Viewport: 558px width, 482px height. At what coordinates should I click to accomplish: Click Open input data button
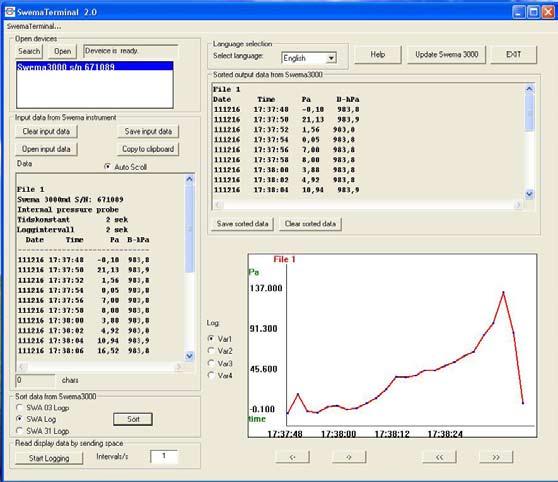coord(46,149)
